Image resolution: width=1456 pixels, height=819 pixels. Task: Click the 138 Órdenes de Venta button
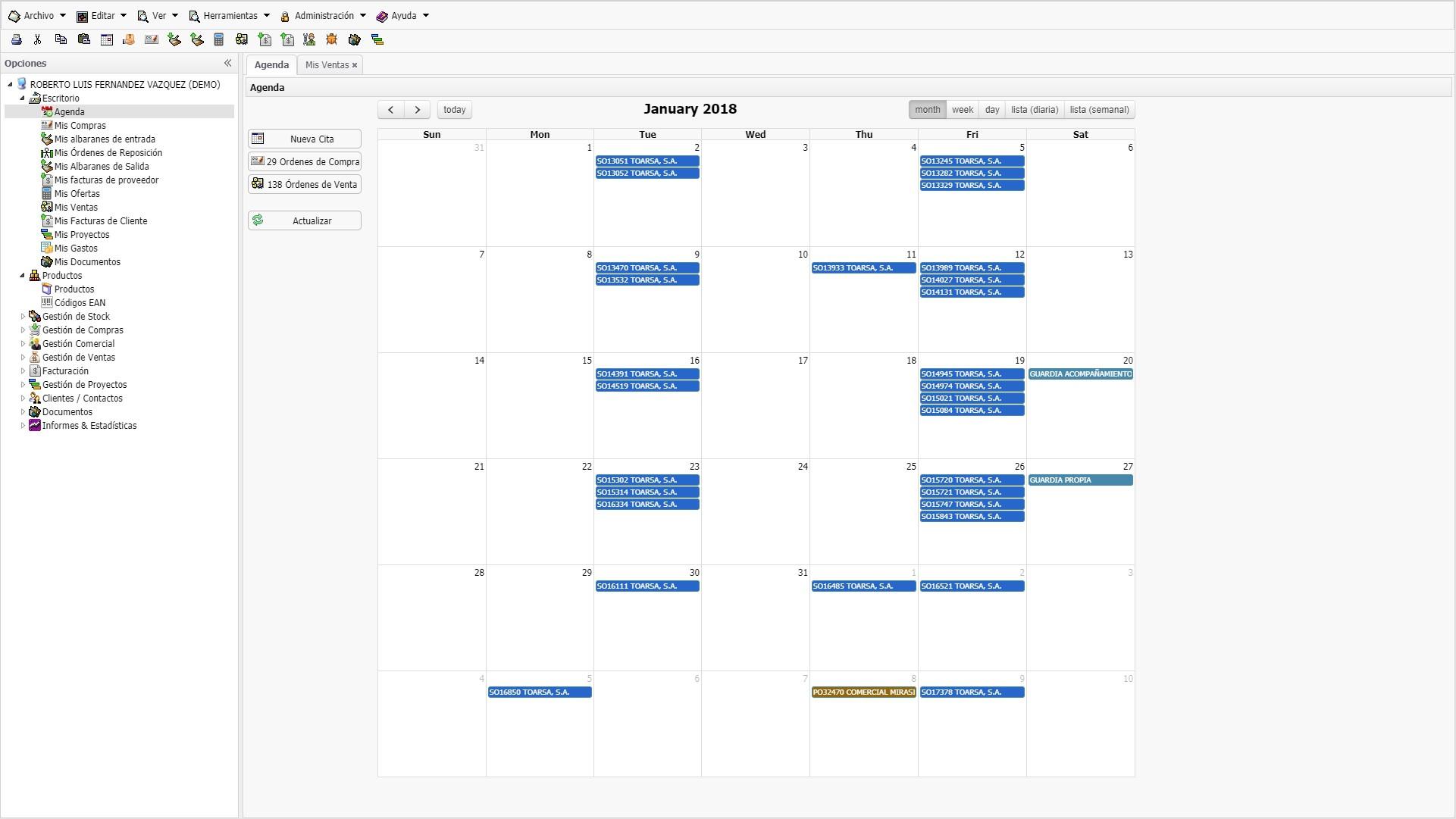(x=305, y=185)
